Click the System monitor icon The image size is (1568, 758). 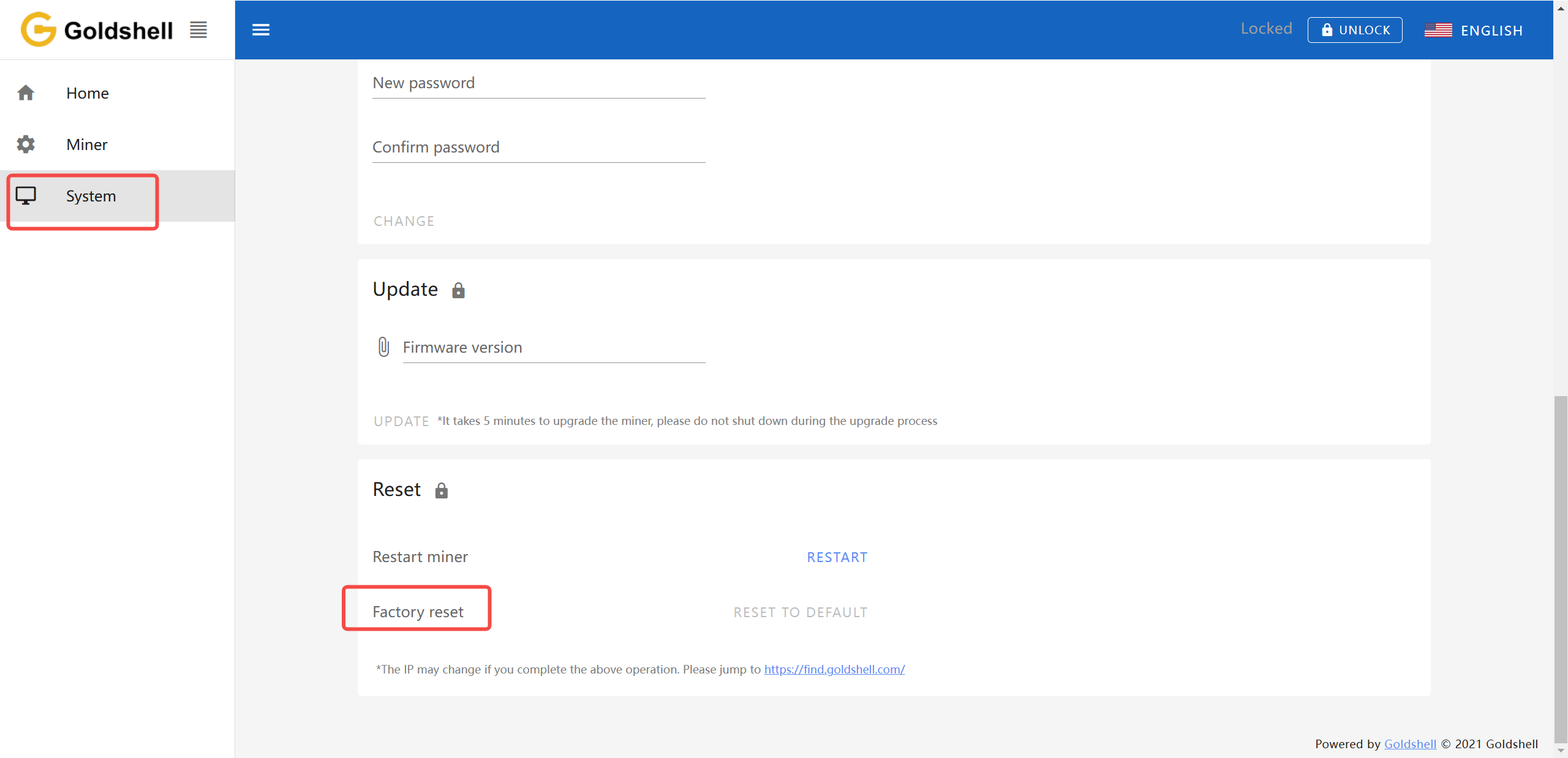(x=26, y=196)
